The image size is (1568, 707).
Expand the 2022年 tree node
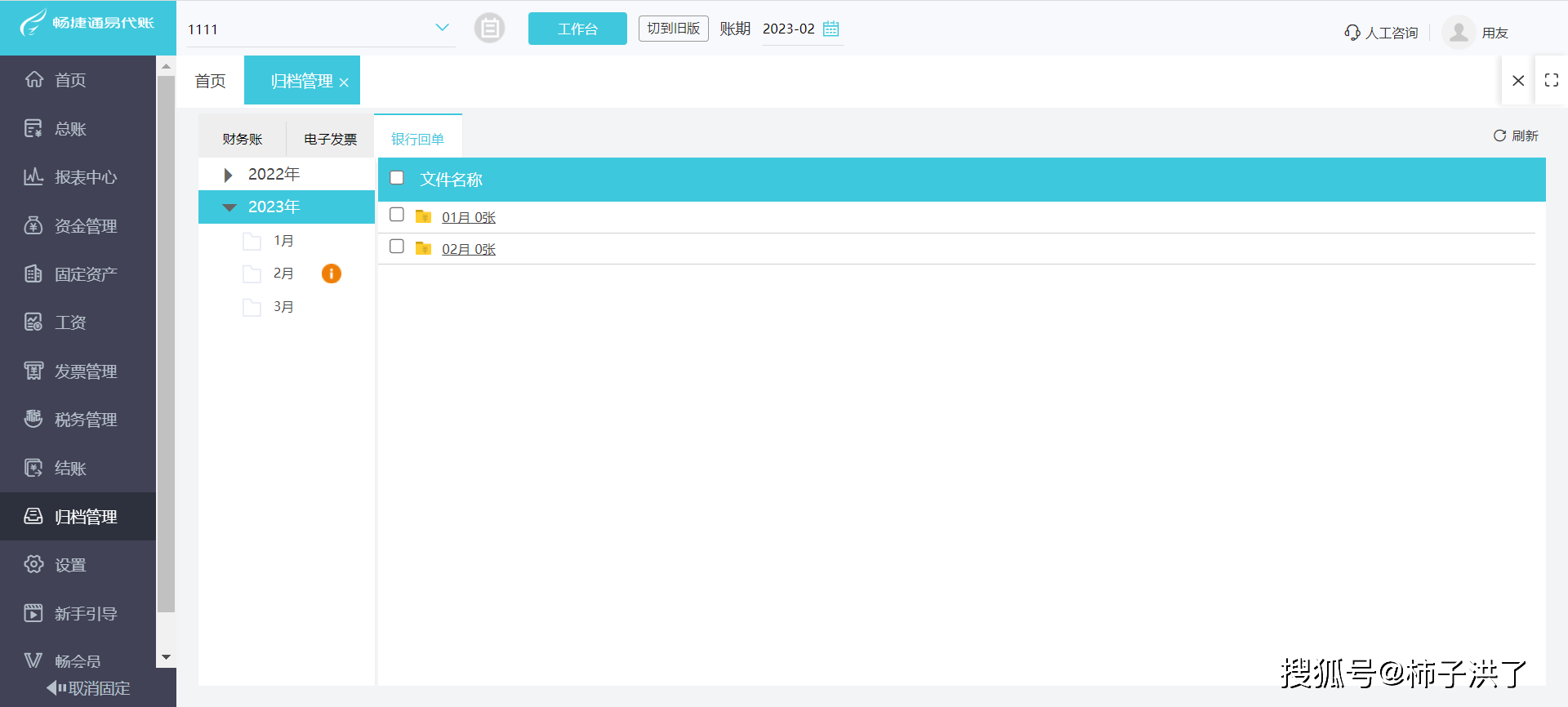click(x=228, y=175)
